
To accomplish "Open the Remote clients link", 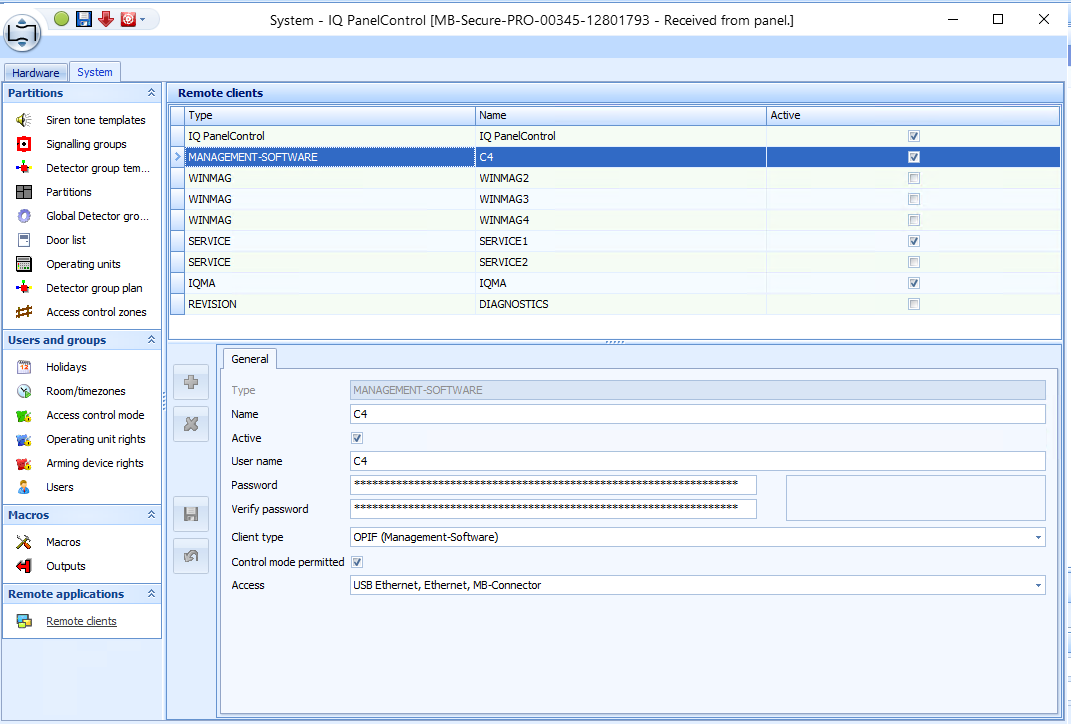I will coord(81,621).
